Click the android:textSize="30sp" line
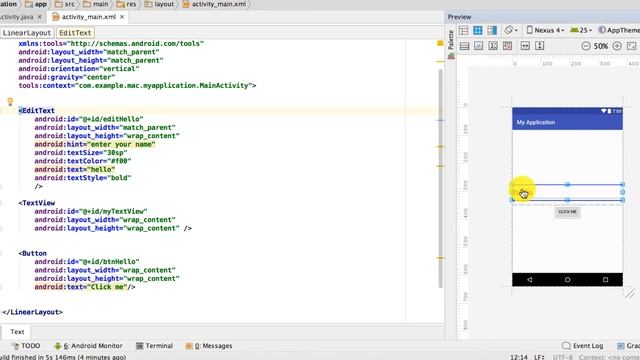 click(81, 153)
